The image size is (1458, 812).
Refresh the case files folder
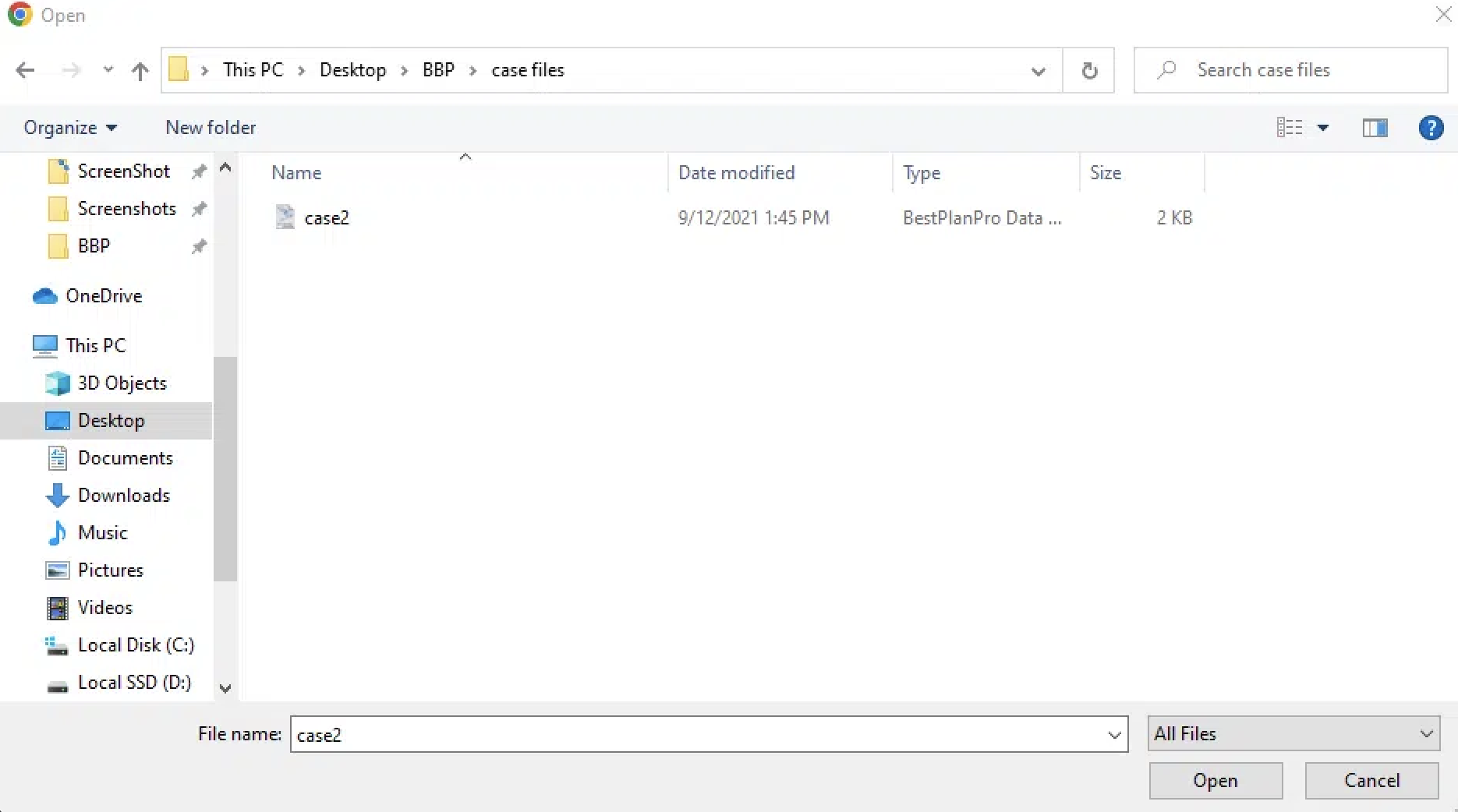tap(1089, 71)
